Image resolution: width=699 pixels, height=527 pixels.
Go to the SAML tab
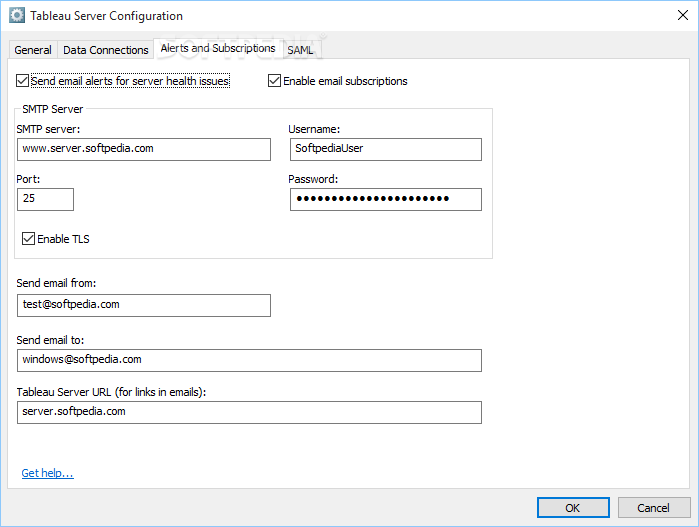pos(300,50)
